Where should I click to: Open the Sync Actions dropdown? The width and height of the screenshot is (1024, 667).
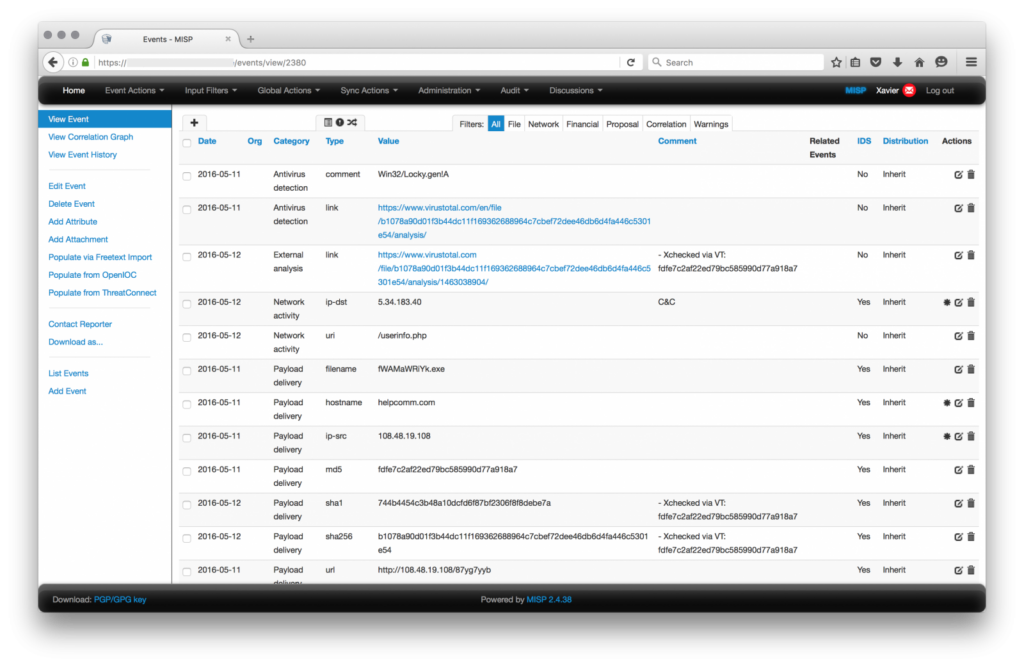tap(368, 90)
